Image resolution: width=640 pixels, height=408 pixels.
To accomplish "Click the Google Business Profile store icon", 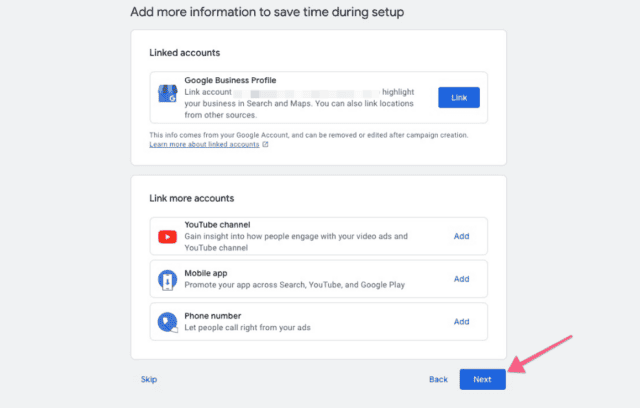I will [x=167, y=93].
